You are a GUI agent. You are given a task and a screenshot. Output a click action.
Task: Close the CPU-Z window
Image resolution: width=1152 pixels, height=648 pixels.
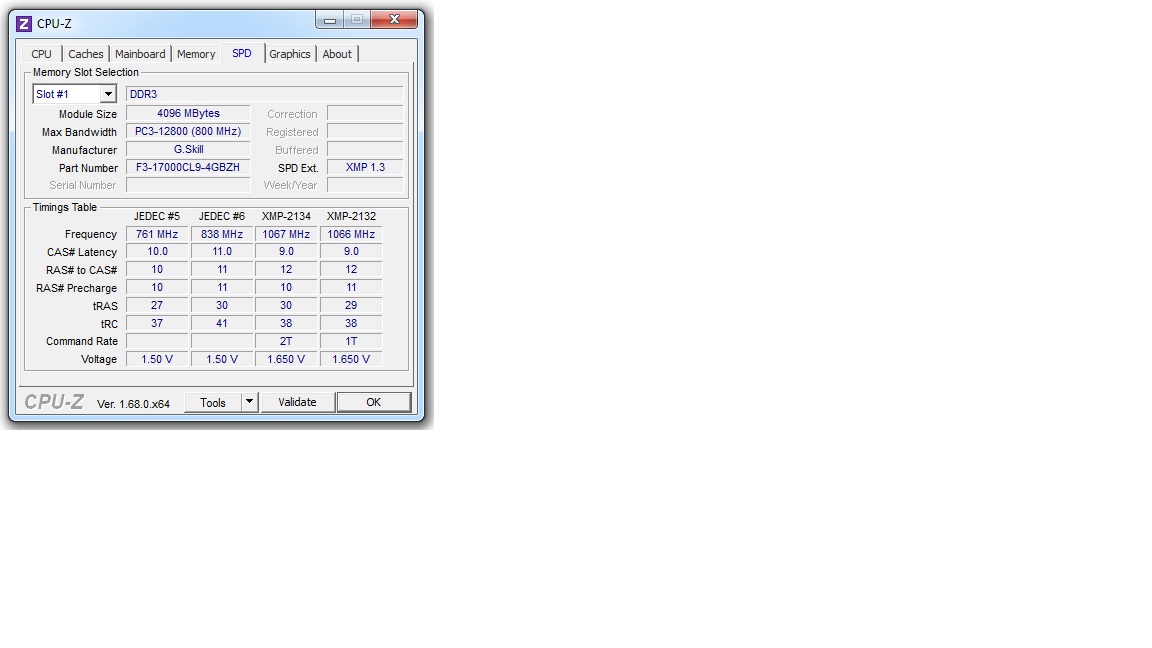click(x=394, y=20)
